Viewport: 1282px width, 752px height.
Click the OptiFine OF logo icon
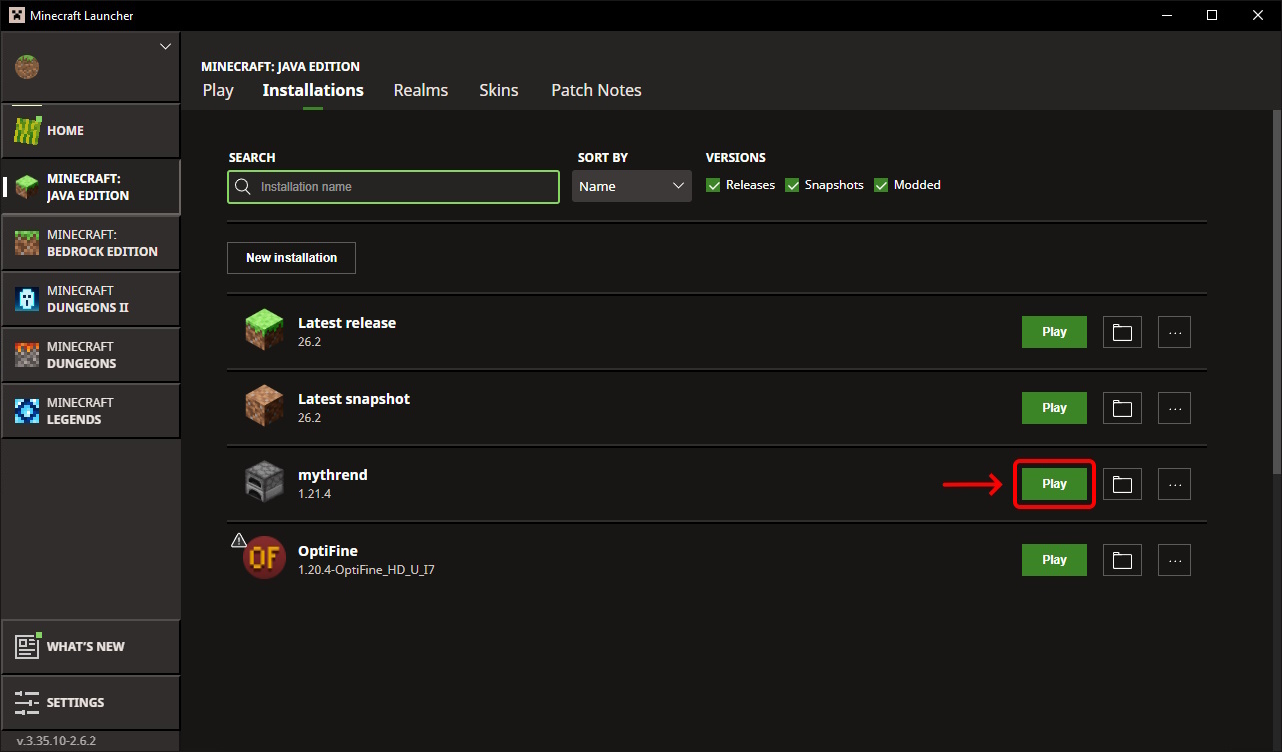coord(265,558)
